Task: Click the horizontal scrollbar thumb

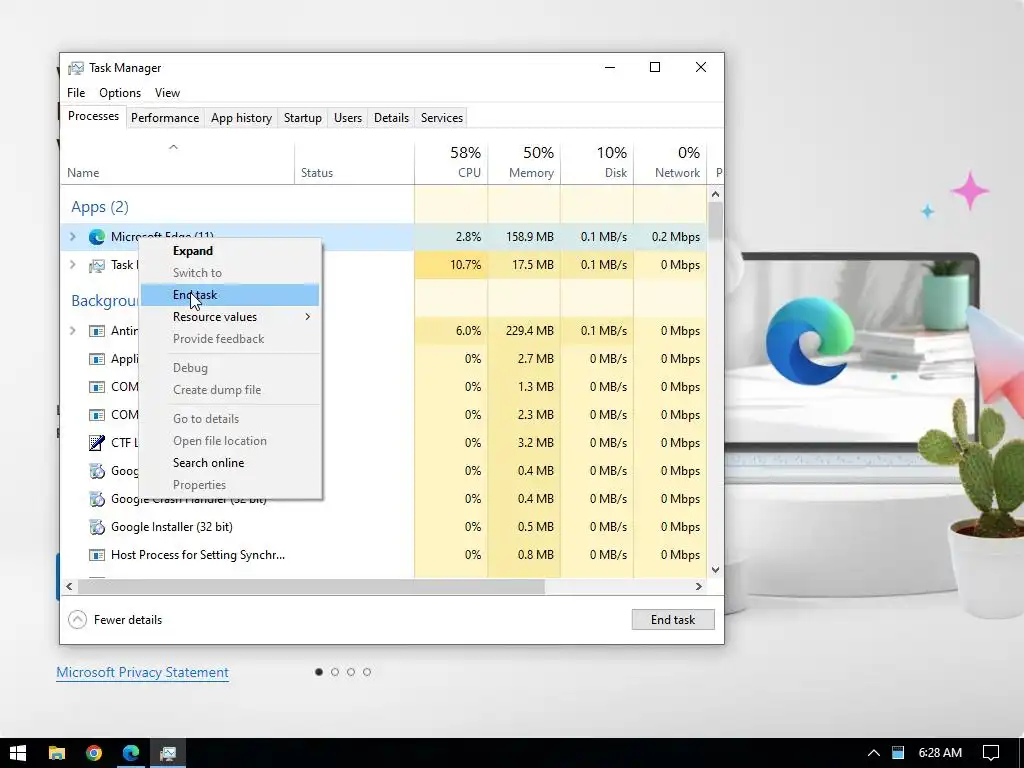Action: tap(311, 586)
